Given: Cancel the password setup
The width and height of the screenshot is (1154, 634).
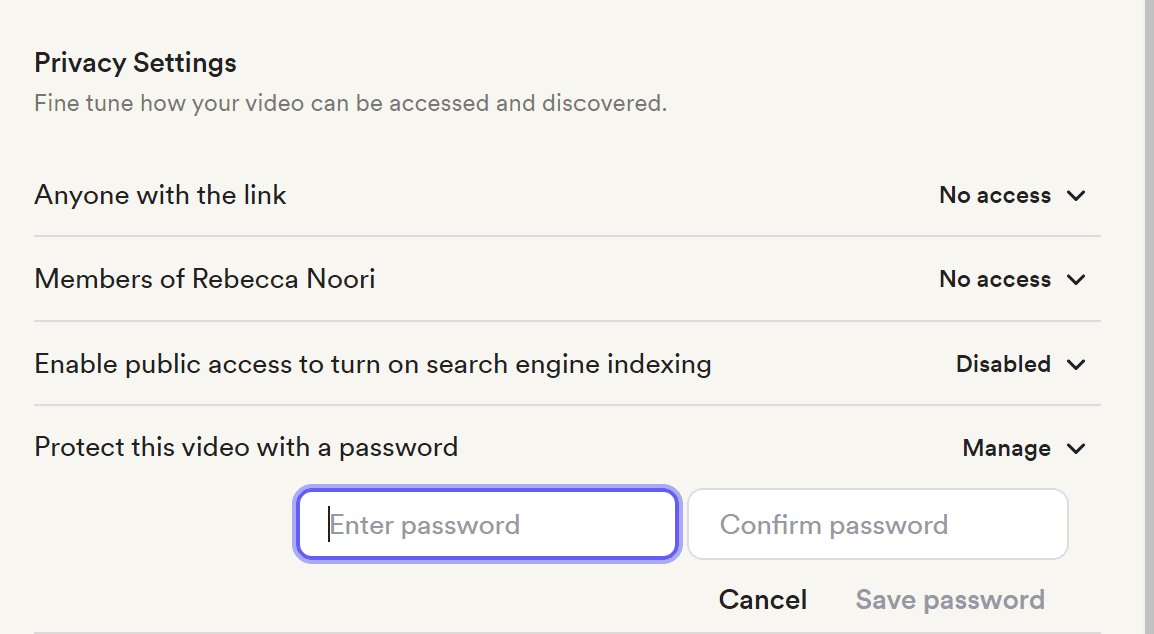Looking at the screenshot, I should [x=762, y=600].
